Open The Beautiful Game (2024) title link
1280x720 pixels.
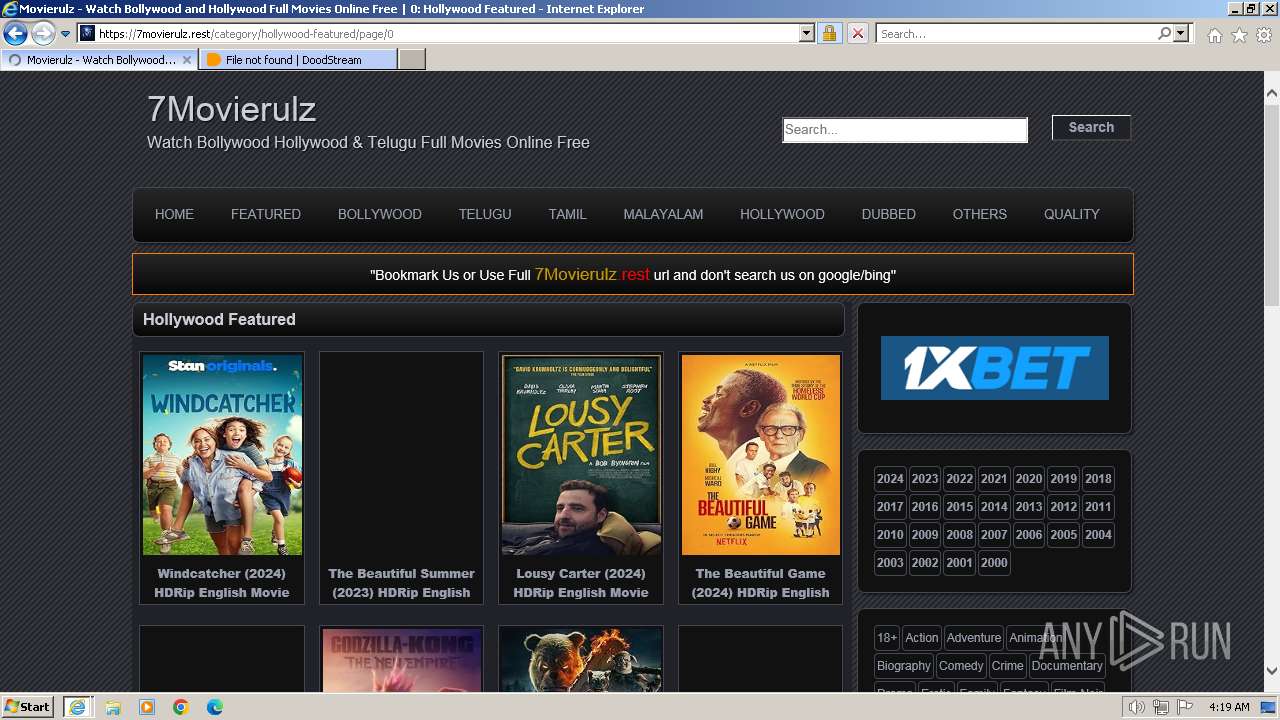(761, 583)
